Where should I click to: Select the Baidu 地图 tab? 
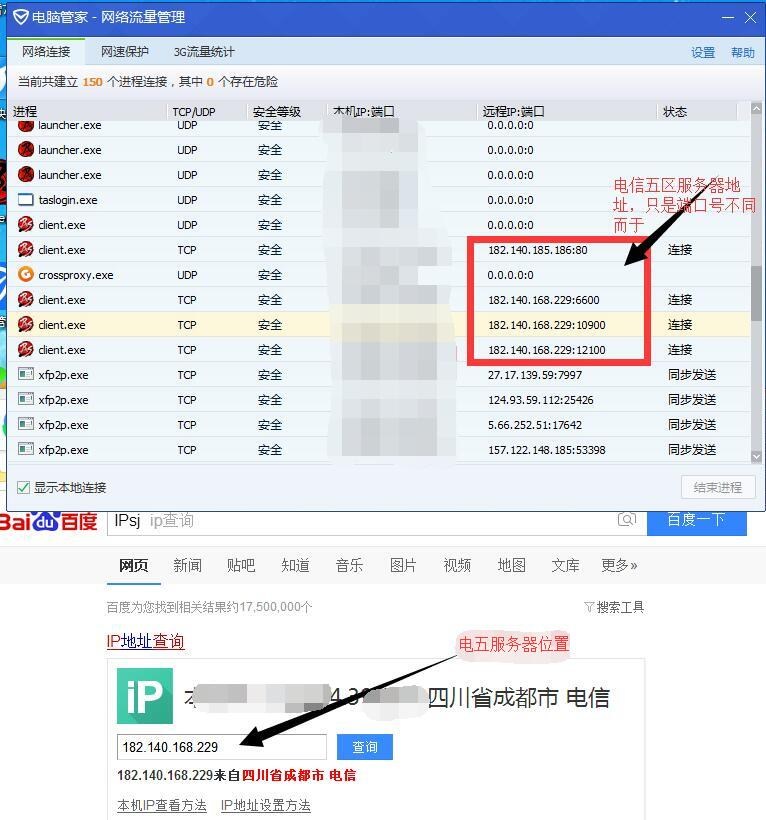511,565
